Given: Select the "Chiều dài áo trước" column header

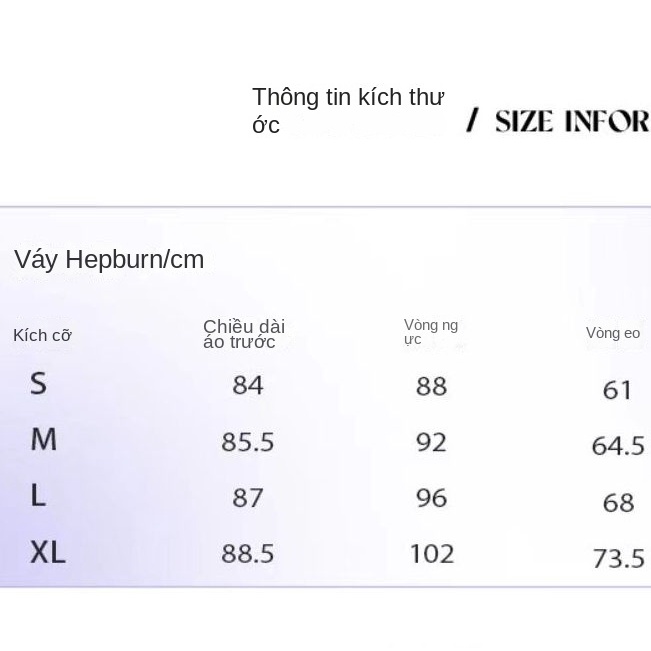Looking at the screenshot, I should [x=244, y=334].
